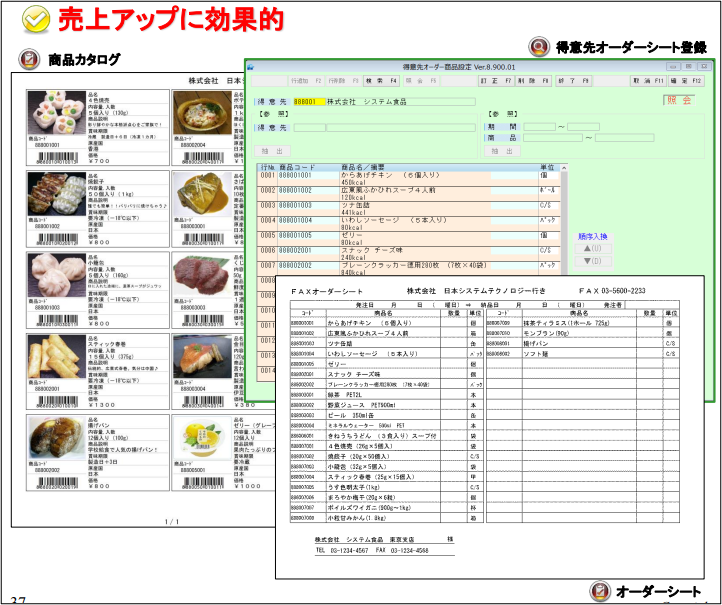Viewport: 722px width, 605px height.
Task: Click ソフト麺 row on FAX sheet
Action: pyautogui.click(x=582, y=354)
